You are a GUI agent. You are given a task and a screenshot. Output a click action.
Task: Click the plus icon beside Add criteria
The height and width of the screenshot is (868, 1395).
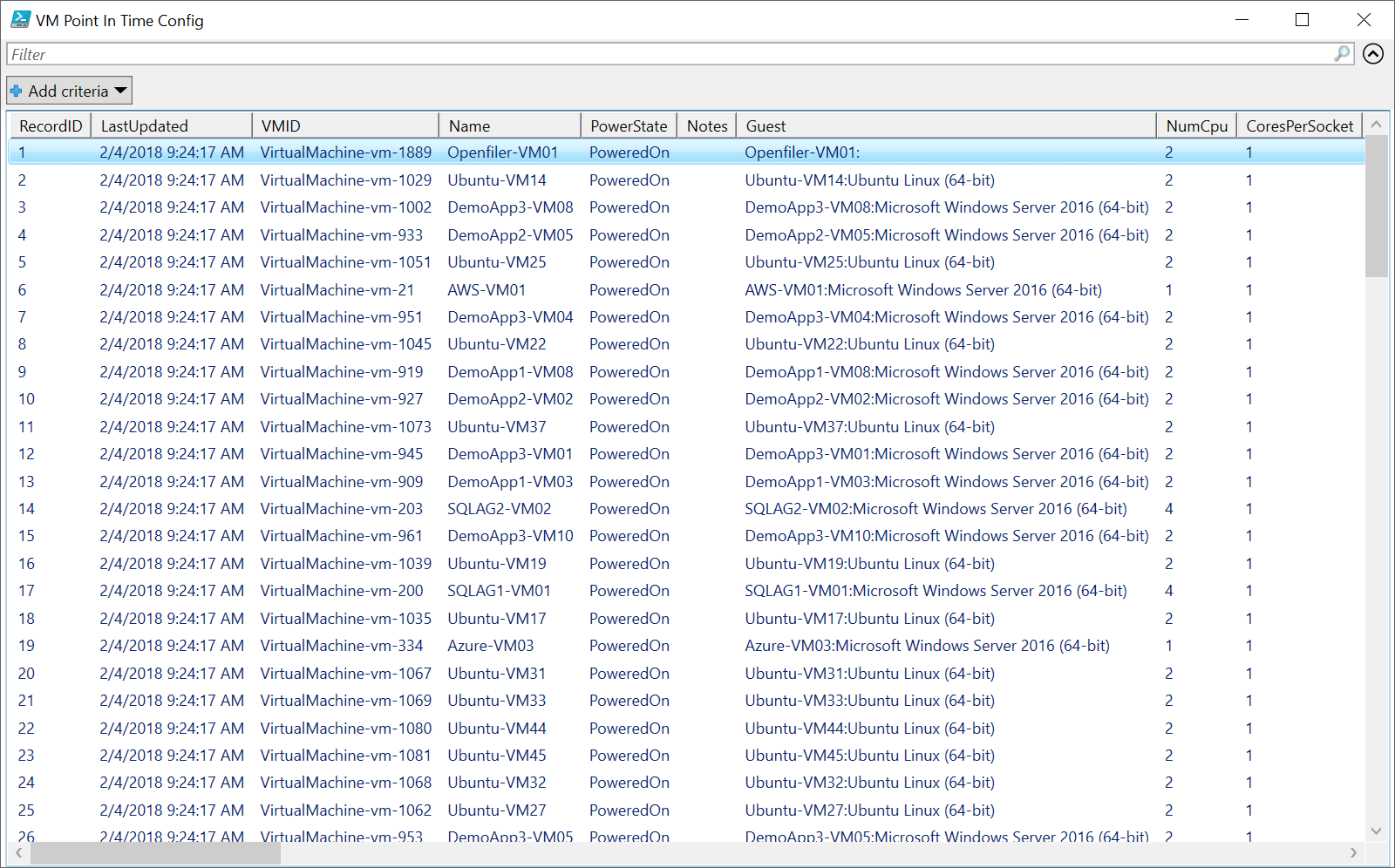coord(17,90)
